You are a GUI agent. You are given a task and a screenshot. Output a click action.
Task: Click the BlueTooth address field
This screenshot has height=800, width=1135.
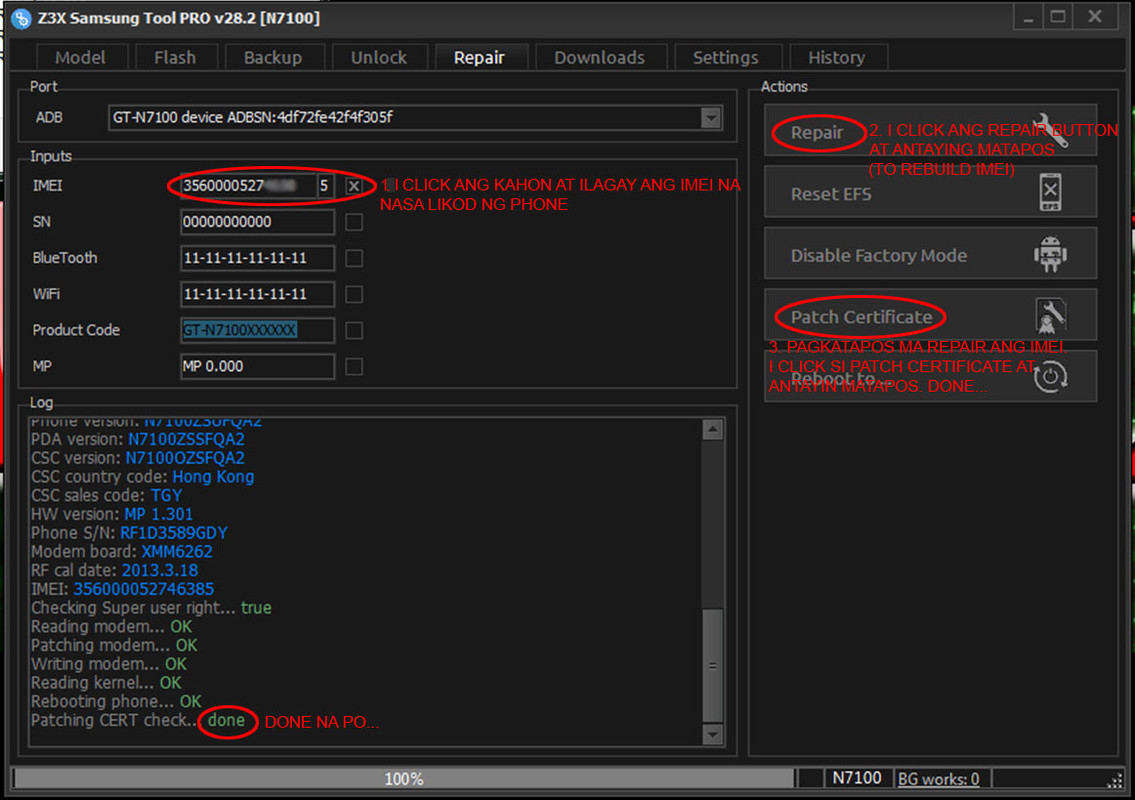coord(257,258)
